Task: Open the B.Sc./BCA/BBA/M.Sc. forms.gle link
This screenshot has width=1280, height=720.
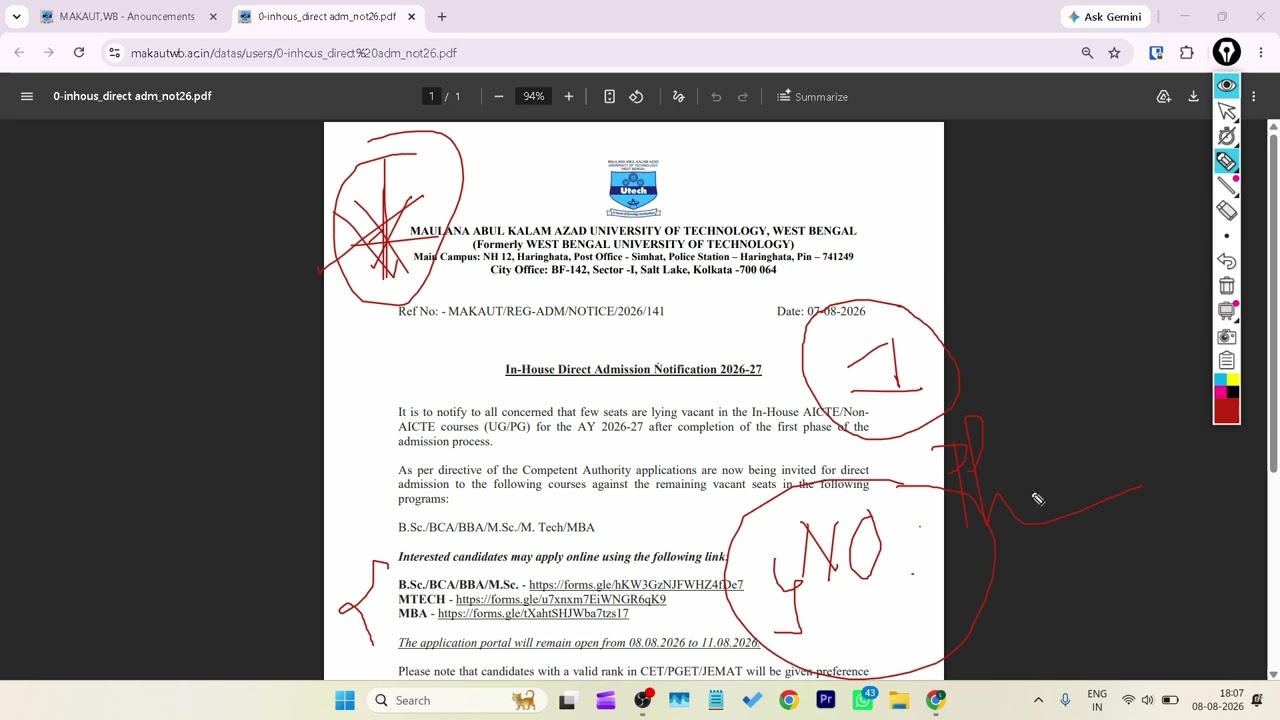Action: (x=636, y=585)
